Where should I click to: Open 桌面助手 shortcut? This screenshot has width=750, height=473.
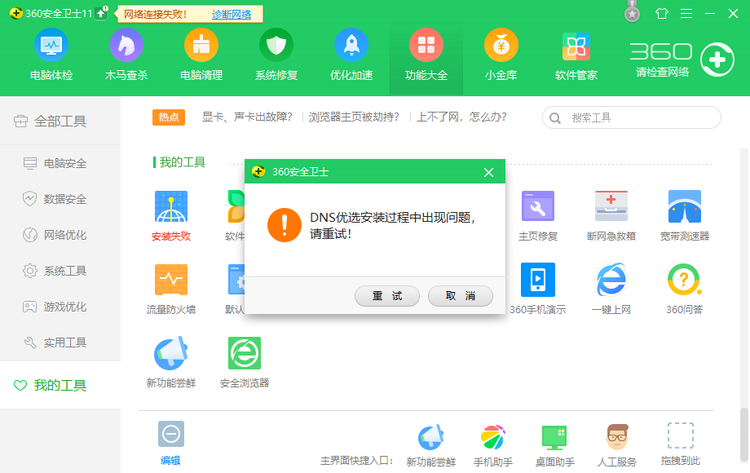pos(555,444)
